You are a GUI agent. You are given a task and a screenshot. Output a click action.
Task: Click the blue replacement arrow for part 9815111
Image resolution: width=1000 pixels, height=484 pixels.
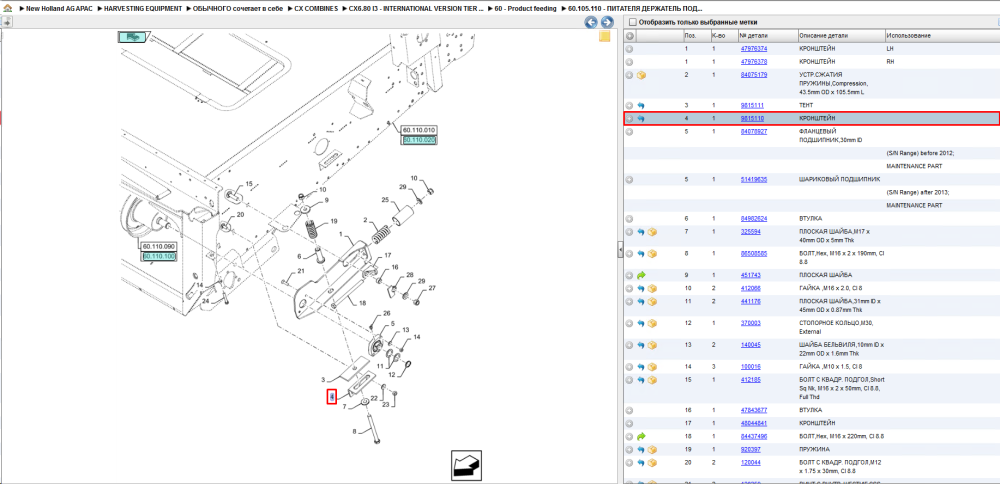coord(641,105)
